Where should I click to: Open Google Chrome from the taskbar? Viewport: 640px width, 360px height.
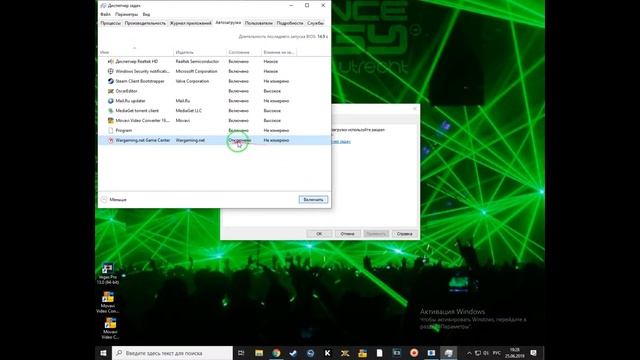tap(276, 353)
